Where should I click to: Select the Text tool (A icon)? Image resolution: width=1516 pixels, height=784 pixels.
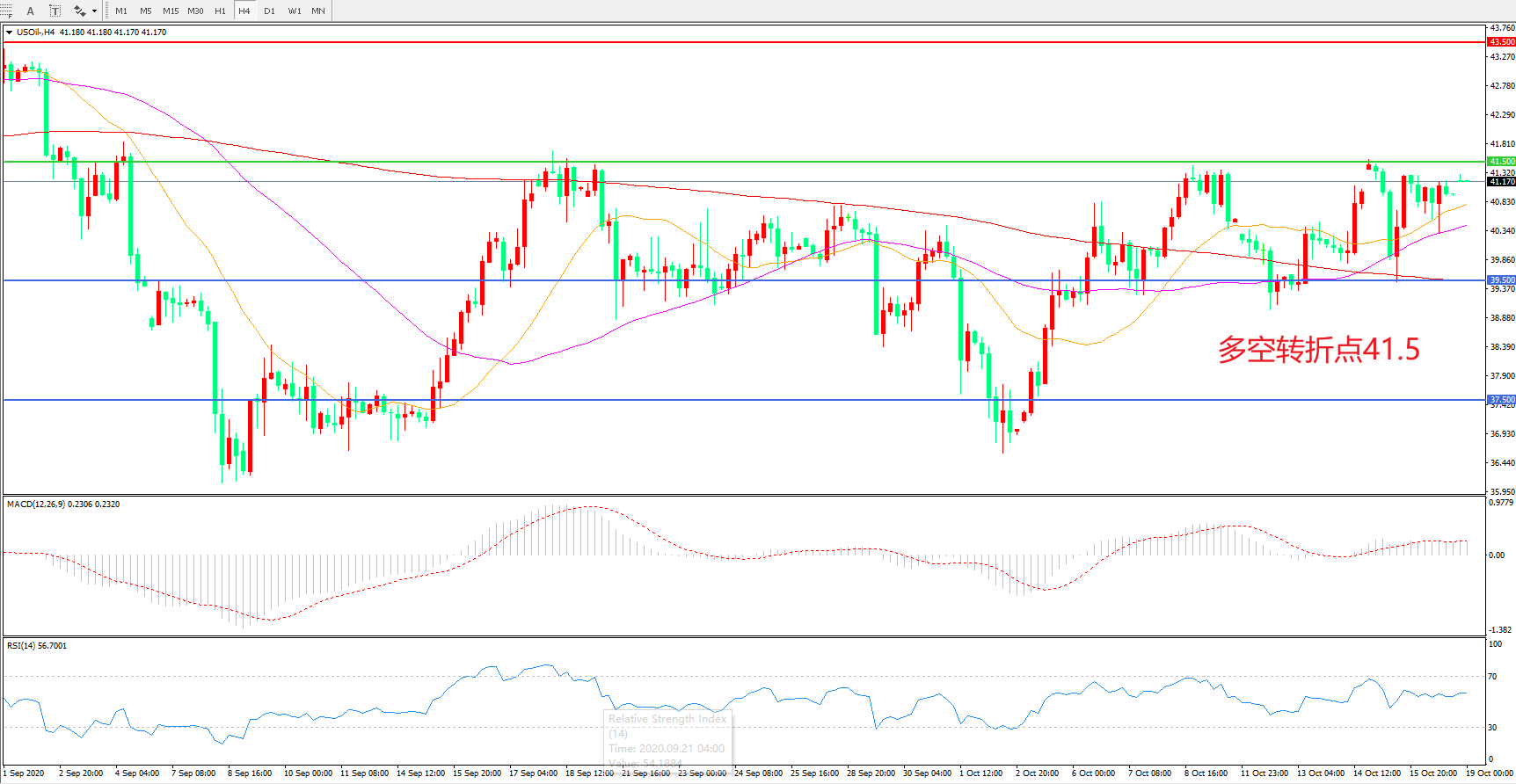click(31, 11)
